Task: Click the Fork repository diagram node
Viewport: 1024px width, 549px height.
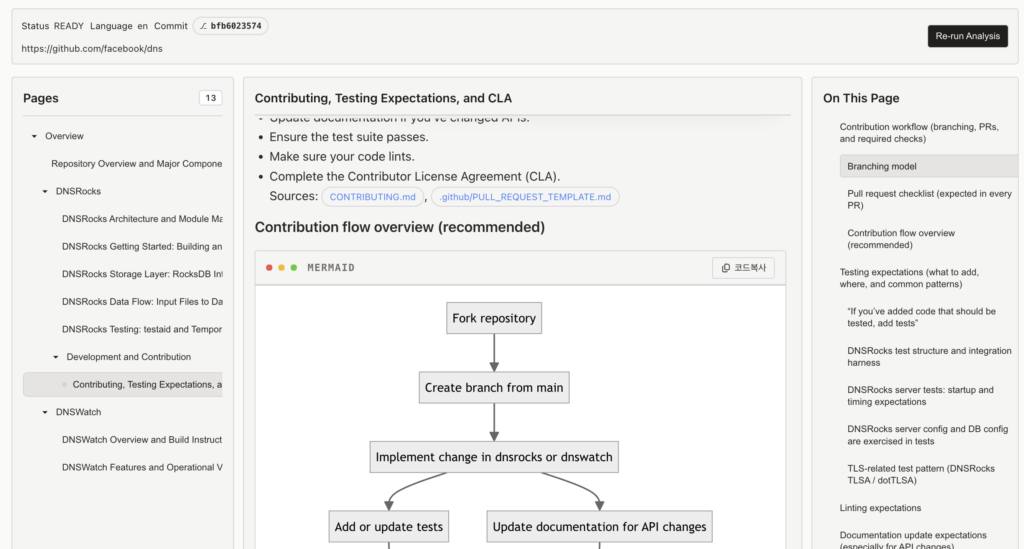Action: pyautogui.click(x=494, y=318)
